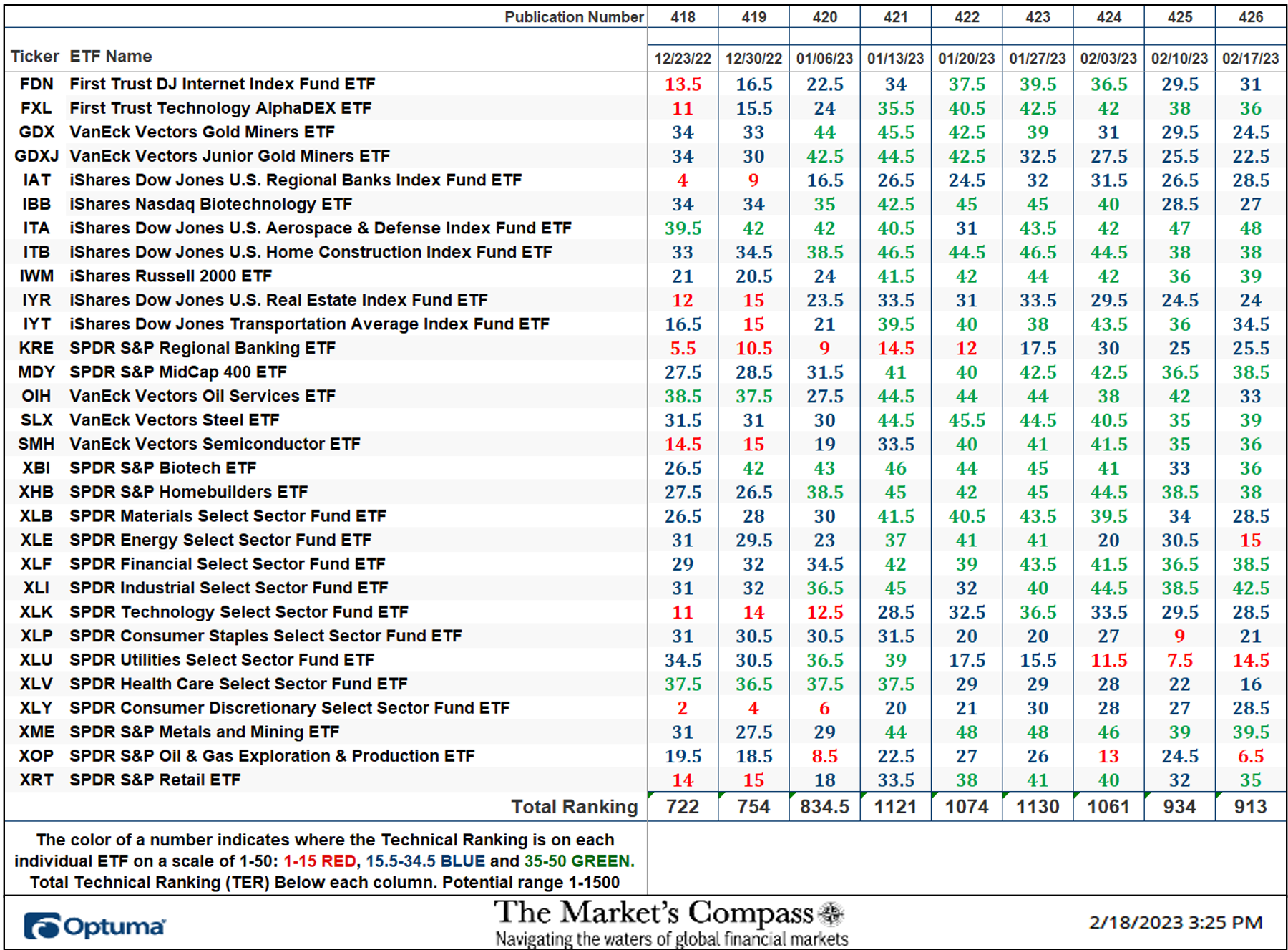Click the 2/18/2023 3:25 PM timestamp

coord(1176,923)
